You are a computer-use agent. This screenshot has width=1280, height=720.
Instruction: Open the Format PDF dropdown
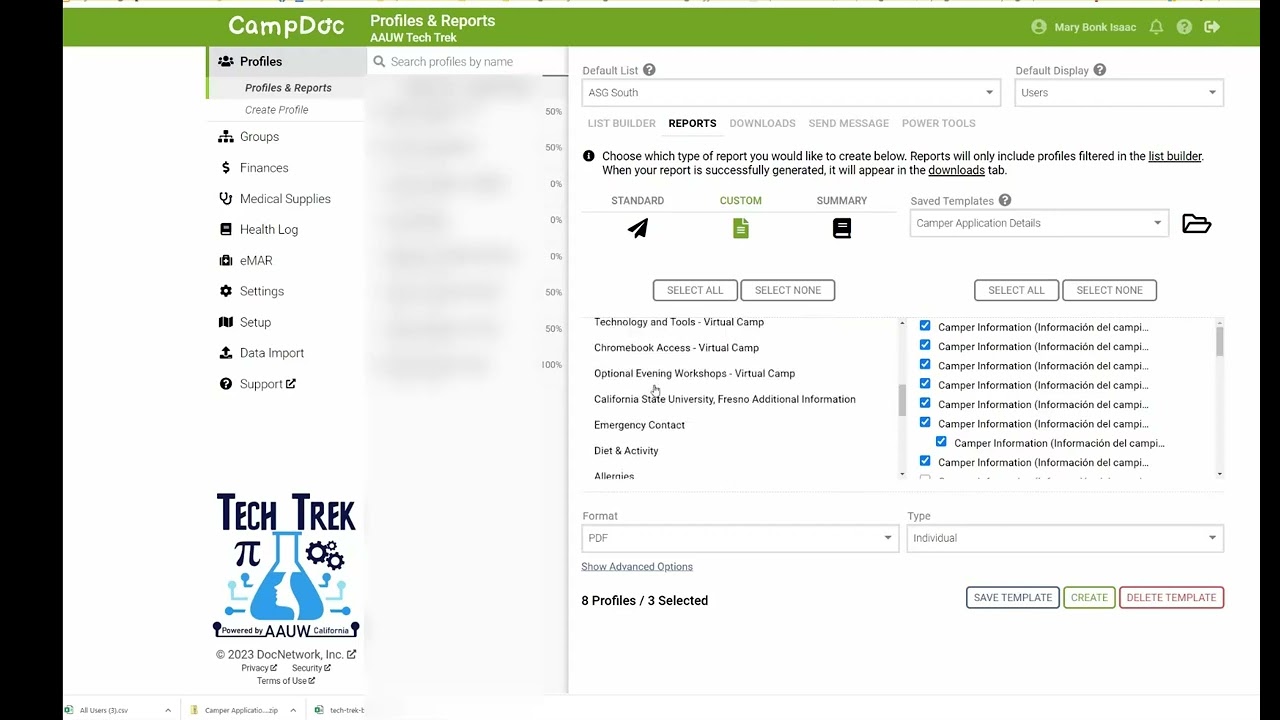click(739, 538)
